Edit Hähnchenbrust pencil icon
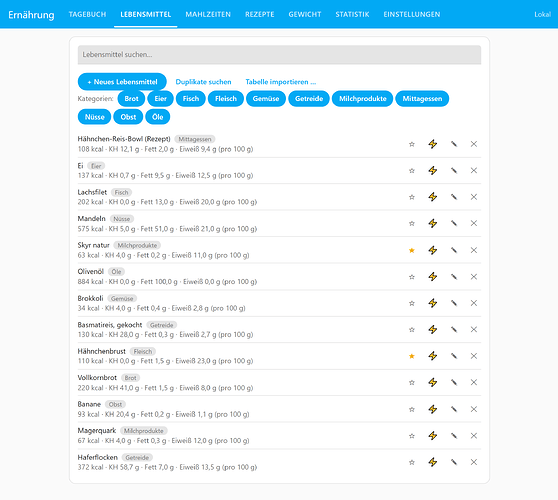This screenshot has height=500, width=558. pyautogui.click(x=454, y=356)
